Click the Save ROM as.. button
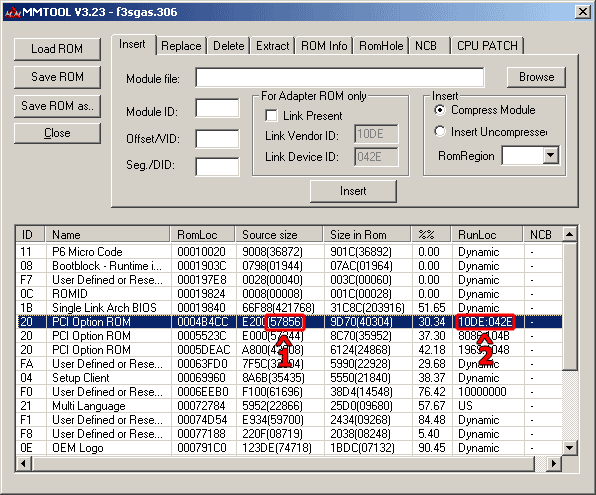This screenshot has width=596, height=495. coord(57,106)
